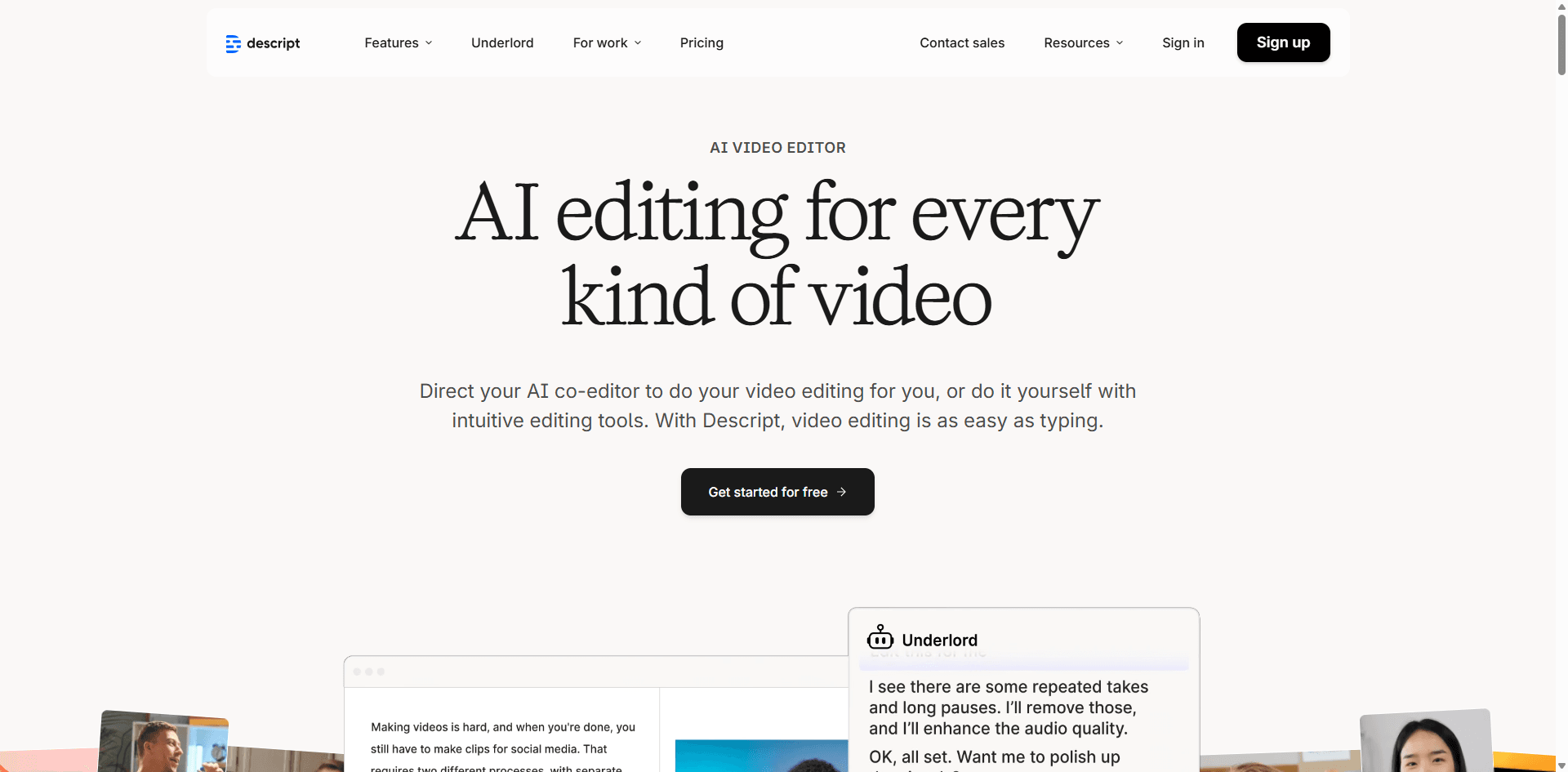
Task: Open the For work dropdown
Action: (607, 42)
